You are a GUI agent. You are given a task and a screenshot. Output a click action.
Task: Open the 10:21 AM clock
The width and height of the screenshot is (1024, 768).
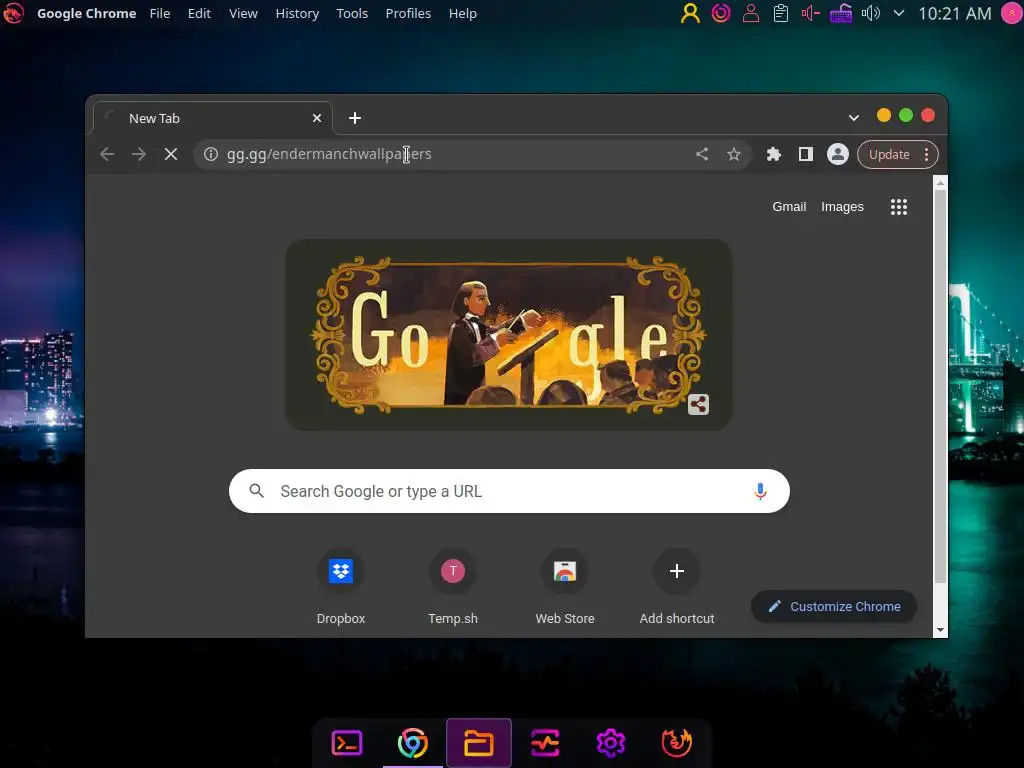point(955,13)
